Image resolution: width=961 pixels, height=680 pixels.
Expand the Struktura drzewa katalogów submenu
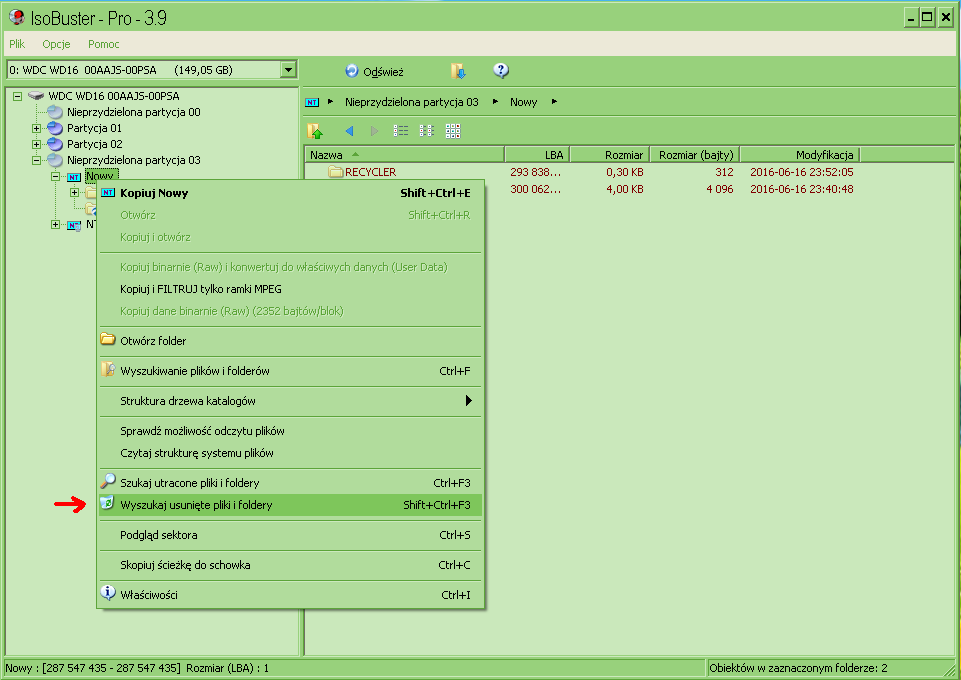[291, 401]
